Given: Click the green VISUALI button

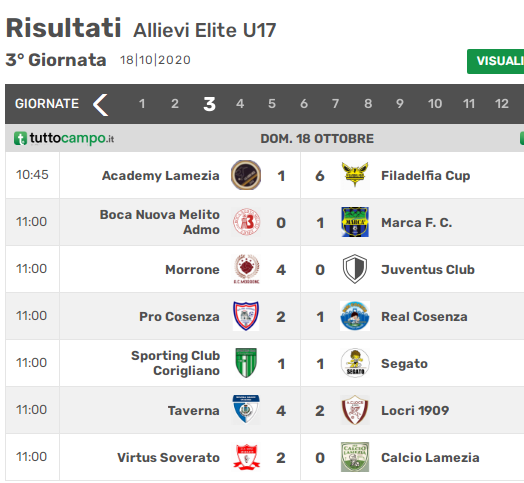Looking at the screenshot, I should (x=495, y=62).
